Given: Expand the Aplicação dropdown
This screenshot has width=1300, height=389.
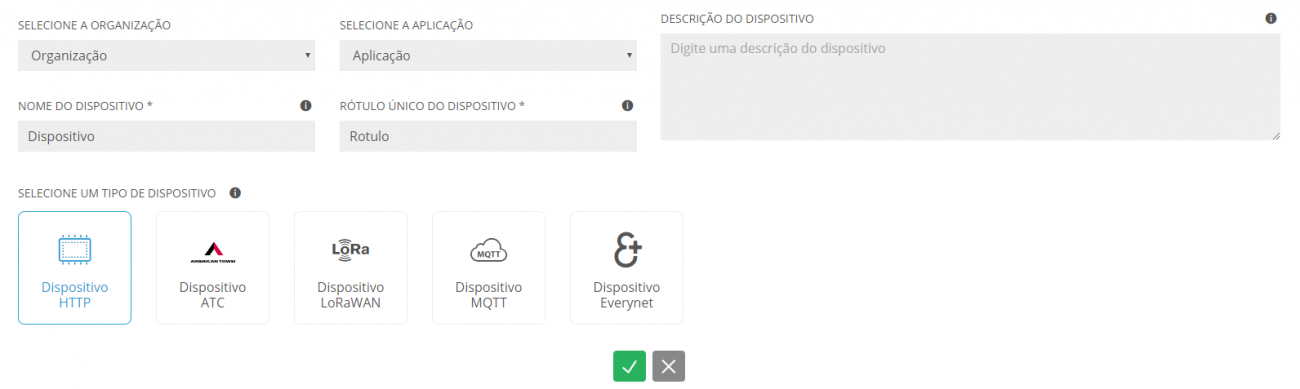Looking at the screenshot, I should coord(488,56).
